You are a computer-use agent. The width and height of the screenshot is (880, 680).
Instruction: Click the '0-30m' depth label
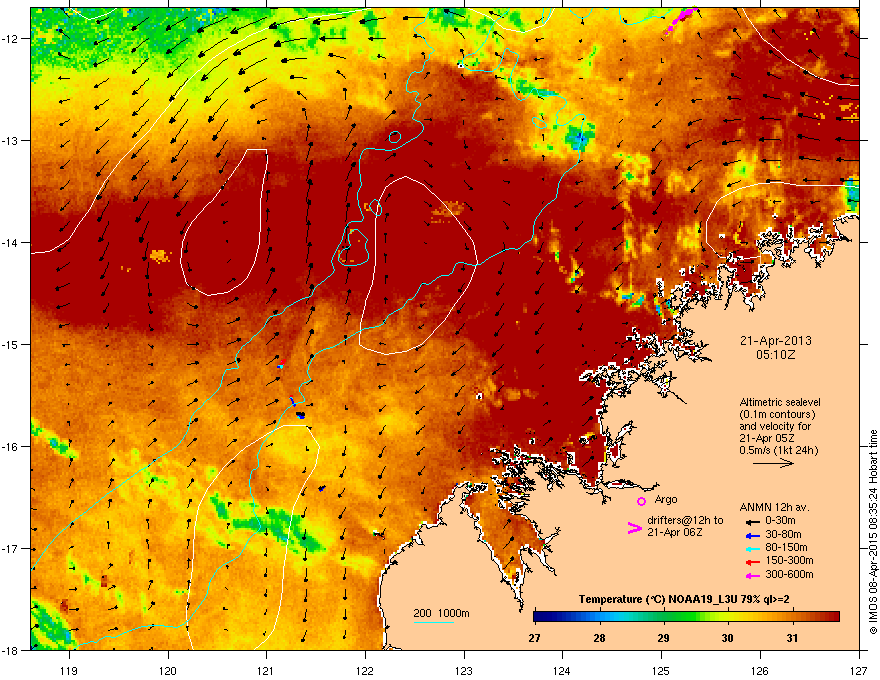[x=780, y=521]
